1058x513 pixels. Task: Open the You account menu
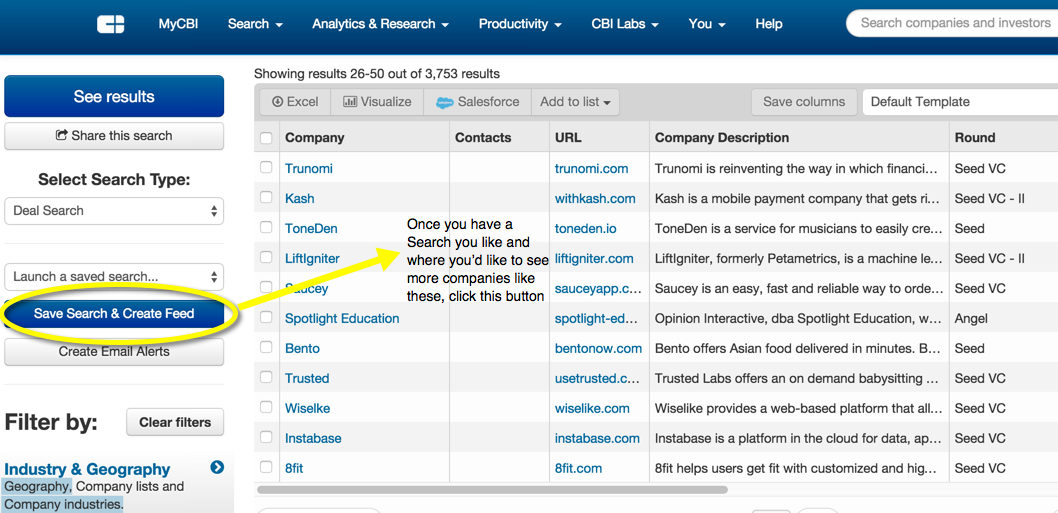(x=707, y=24)
